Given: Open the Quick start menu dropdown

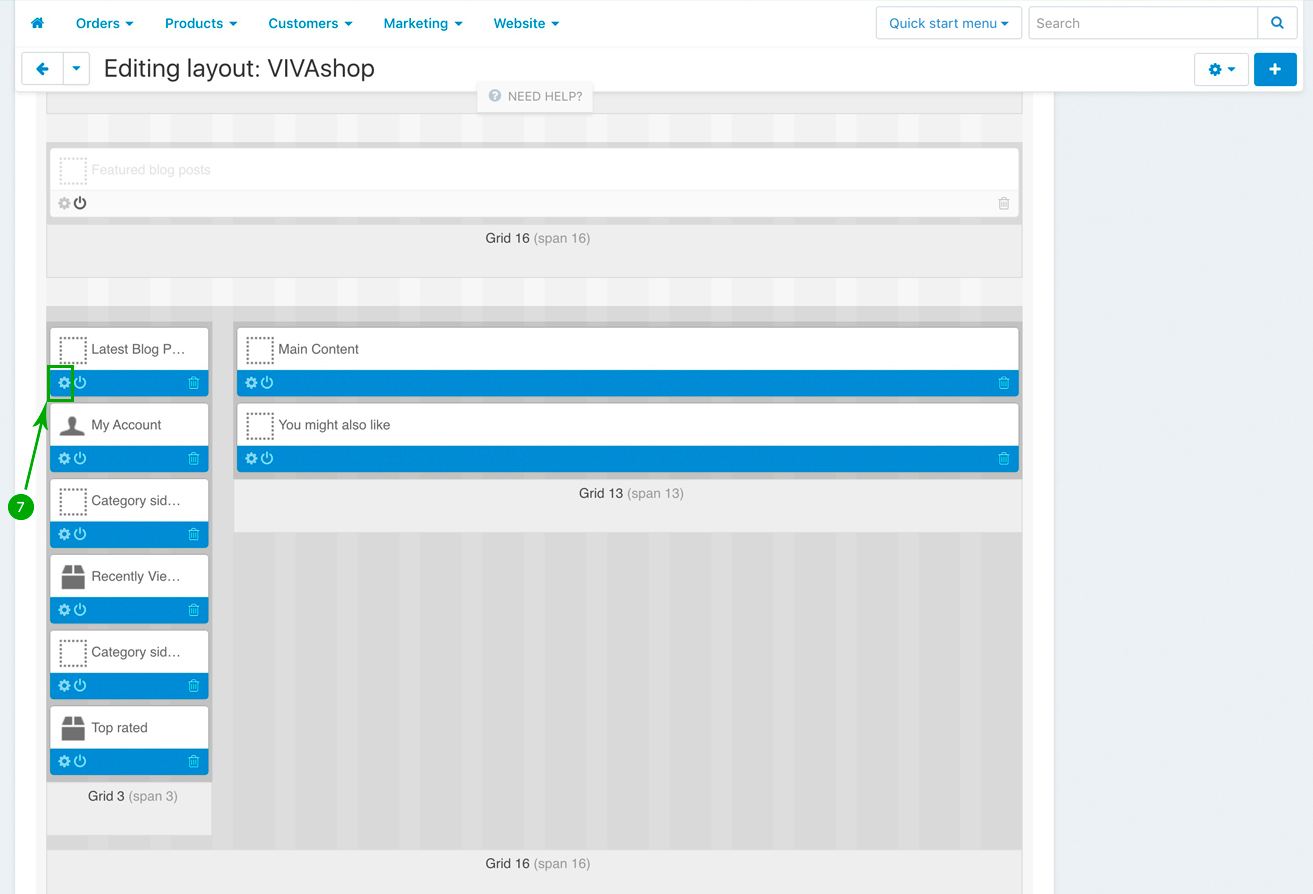Looking at the screenshot, I should (948, 23).
